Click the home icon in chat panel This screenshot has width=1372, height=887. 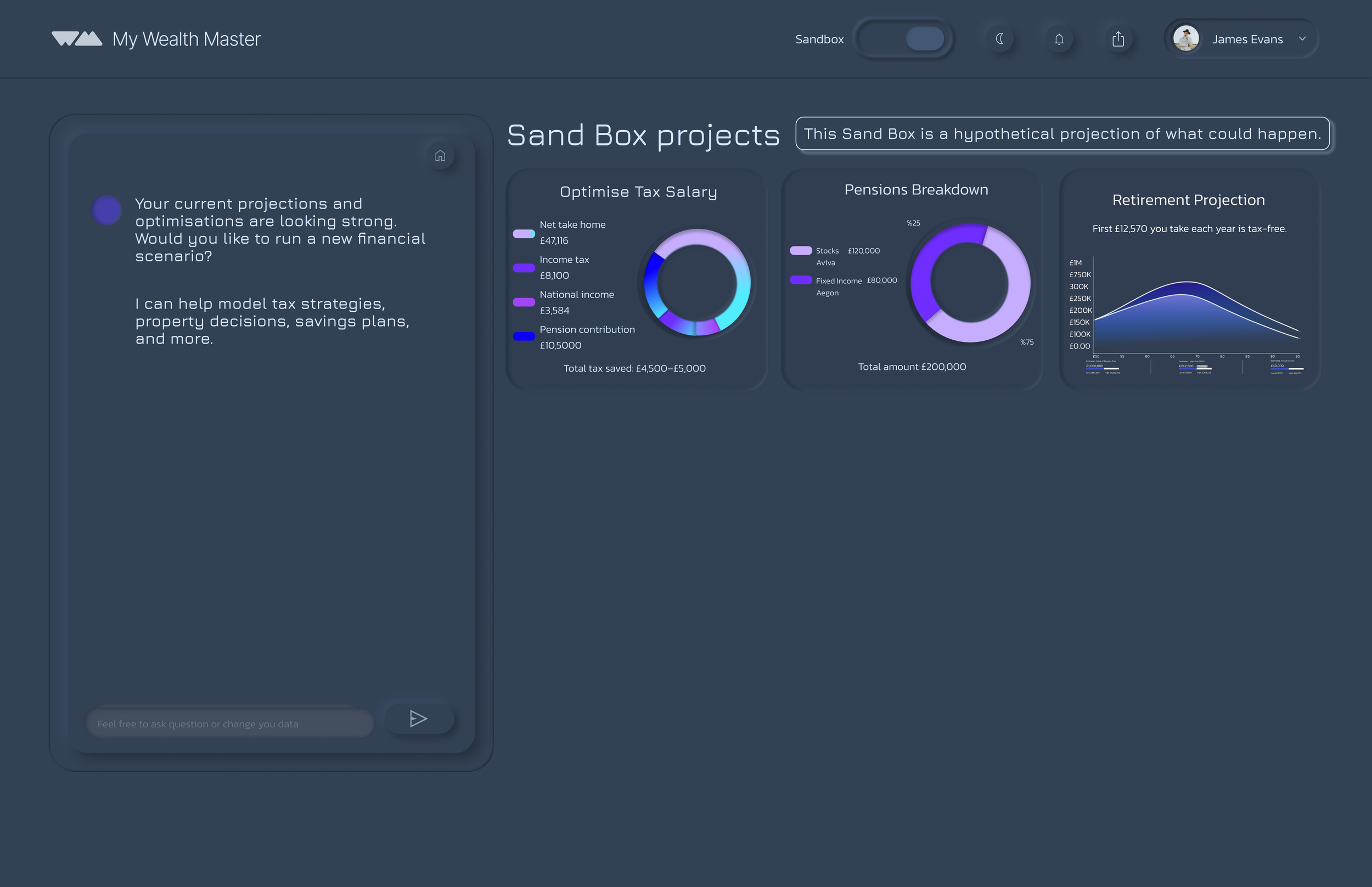[440, 156]
